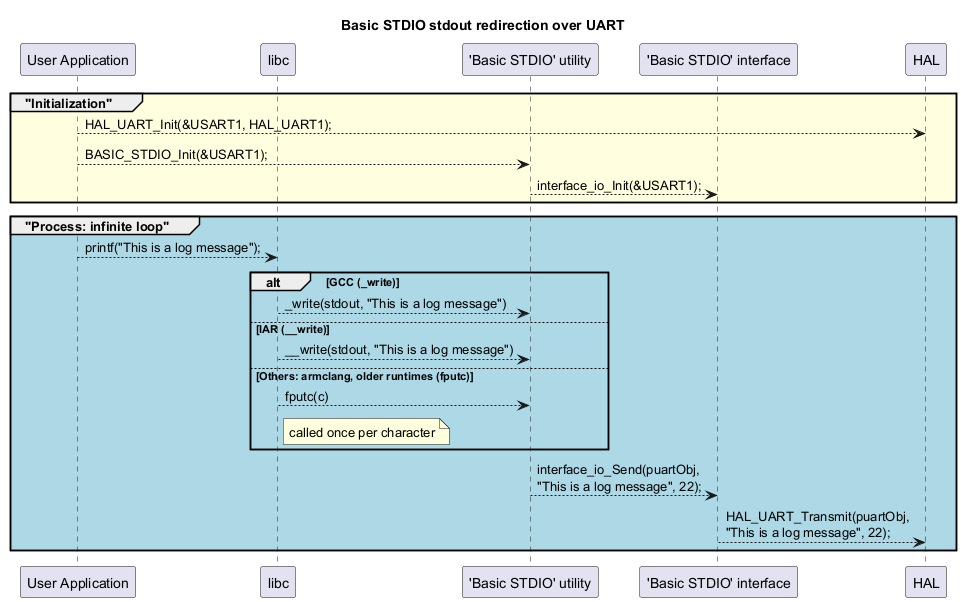The image size is (961, 602).
Task: Expand the IAR (__write) divider section
Action: click(292, 328)
